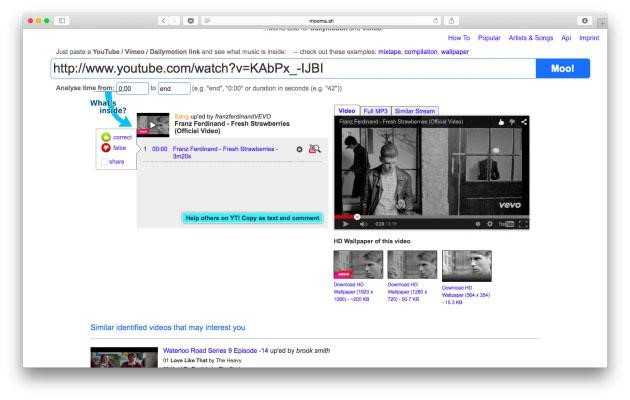Screen dimensions: 630x400
Task: Click the 00:00 timestamp of track 1
Action: (160, 149)
